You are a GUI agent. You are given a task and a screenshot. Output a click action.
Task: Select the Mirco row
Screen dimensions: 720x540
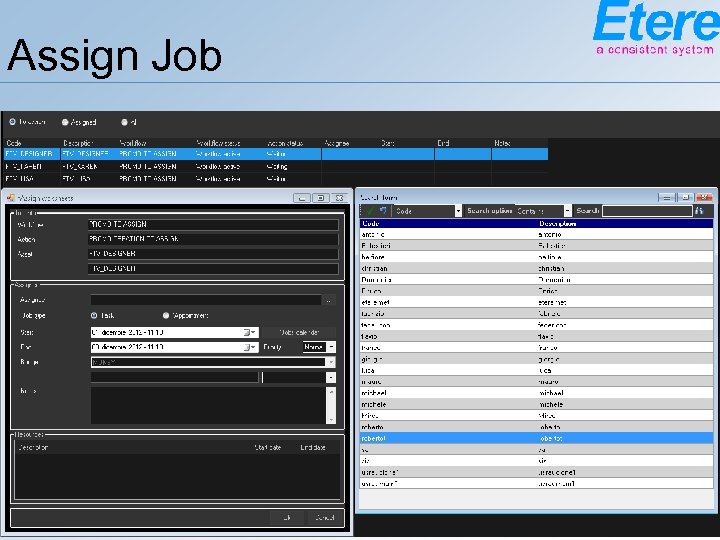[x=536, y=416]
